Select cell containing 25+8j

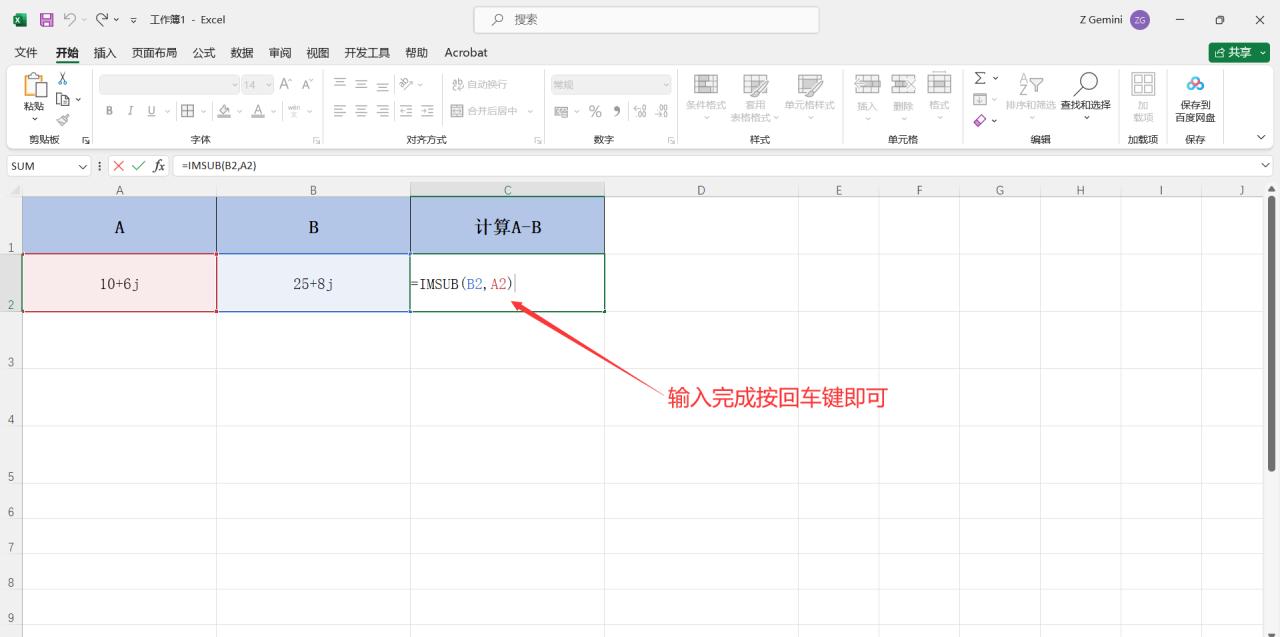coord(313,283)
